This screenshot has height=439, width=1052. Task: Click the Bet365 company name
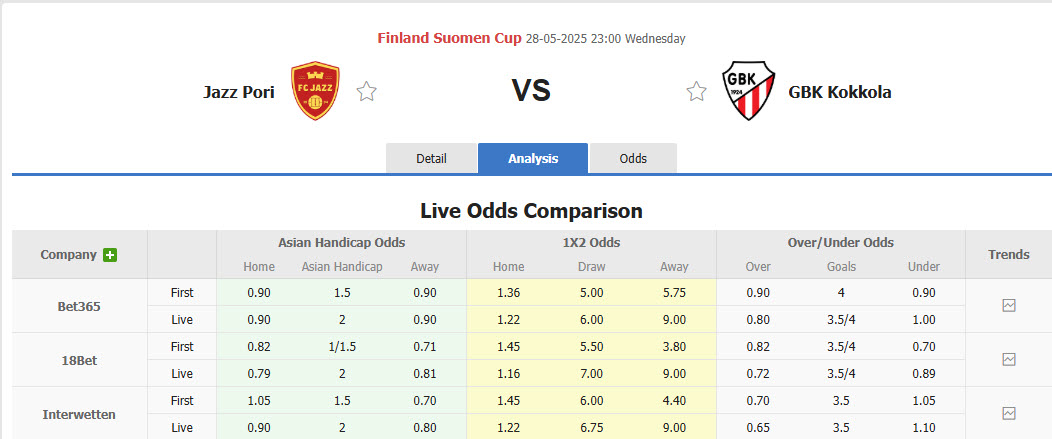(79, 306)
